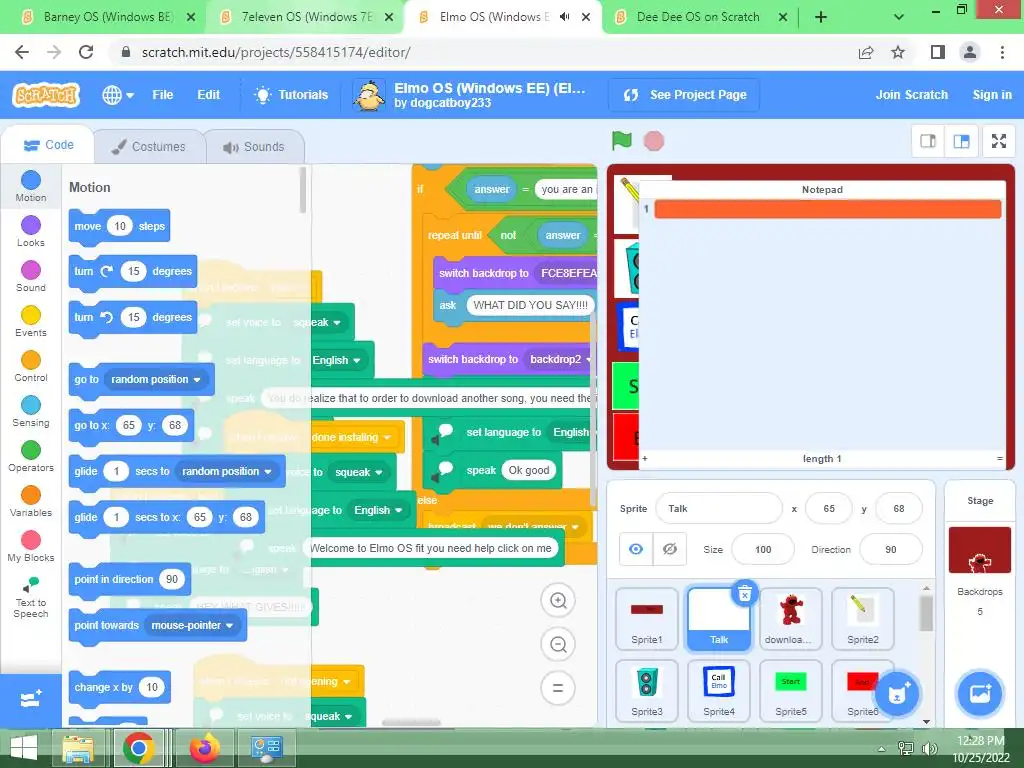1024x768 pixels.
Task: Switch to large stage layout
Action: (x=961, y=141)
